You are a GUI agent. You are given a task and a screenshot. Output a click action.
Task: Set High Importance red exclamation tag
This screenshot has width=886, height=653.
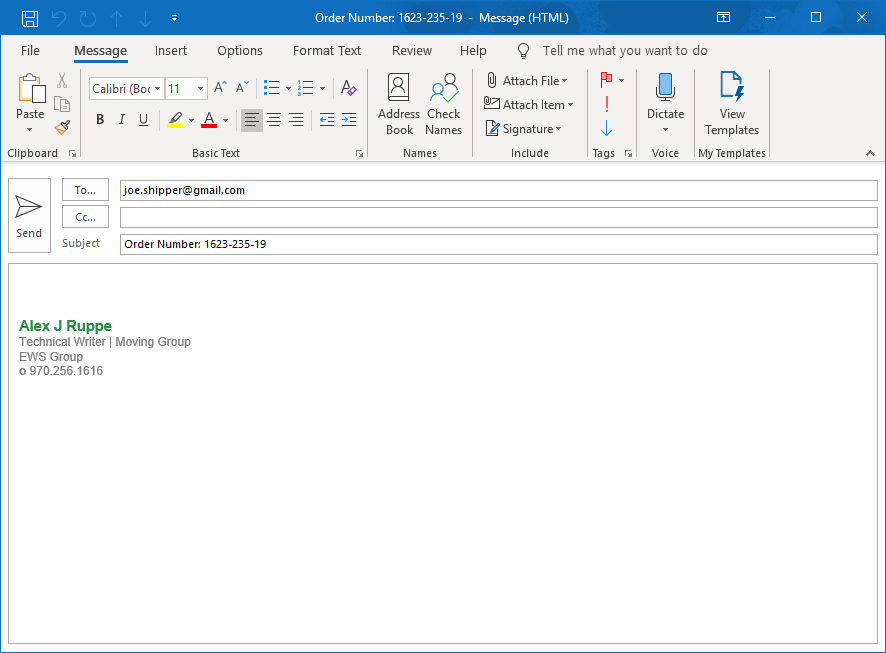[607, 104]
